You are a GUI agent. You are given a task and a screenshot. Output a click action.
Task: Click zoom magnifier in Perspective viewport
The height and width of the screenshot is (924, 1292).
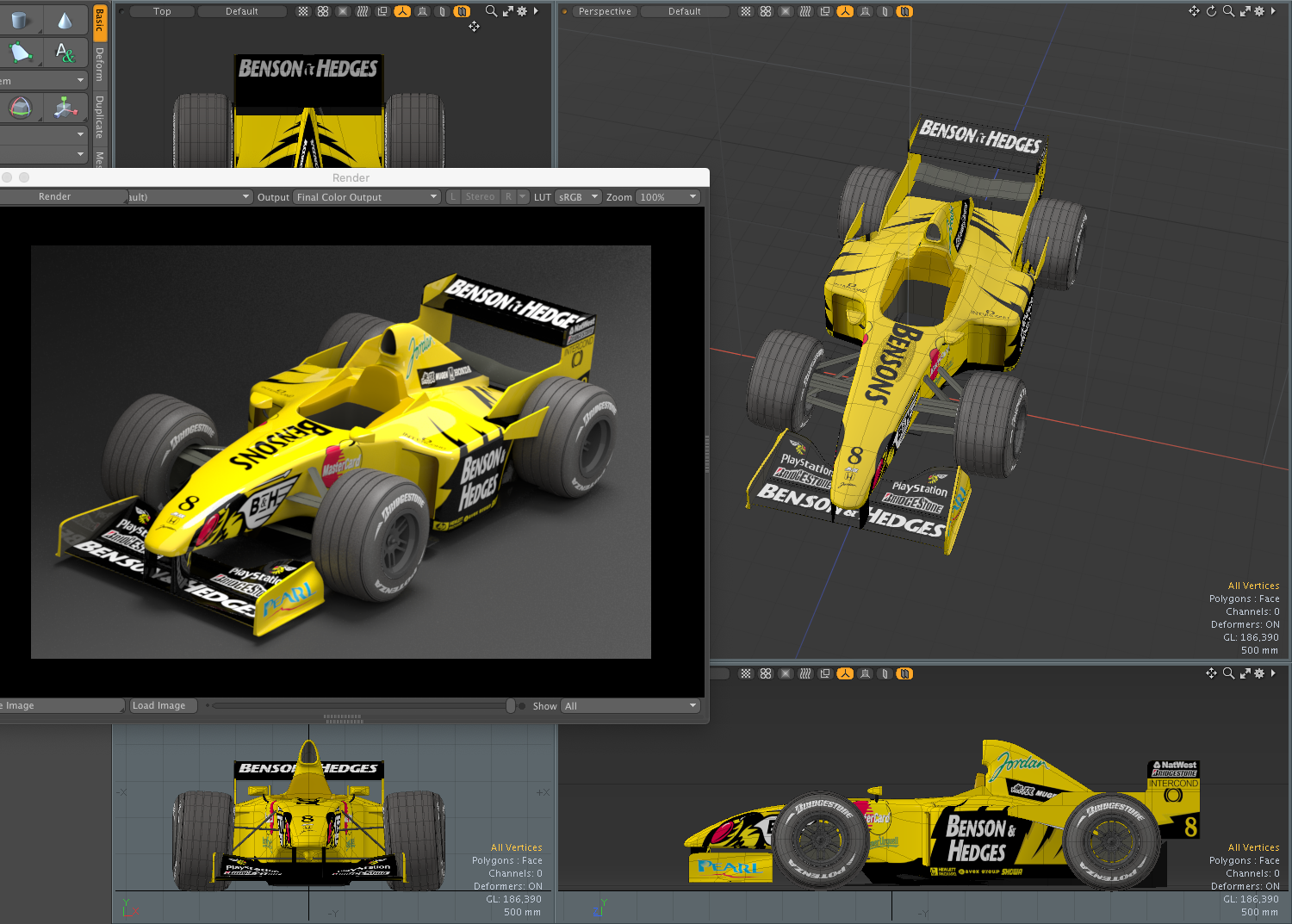tap(1228, 11)
